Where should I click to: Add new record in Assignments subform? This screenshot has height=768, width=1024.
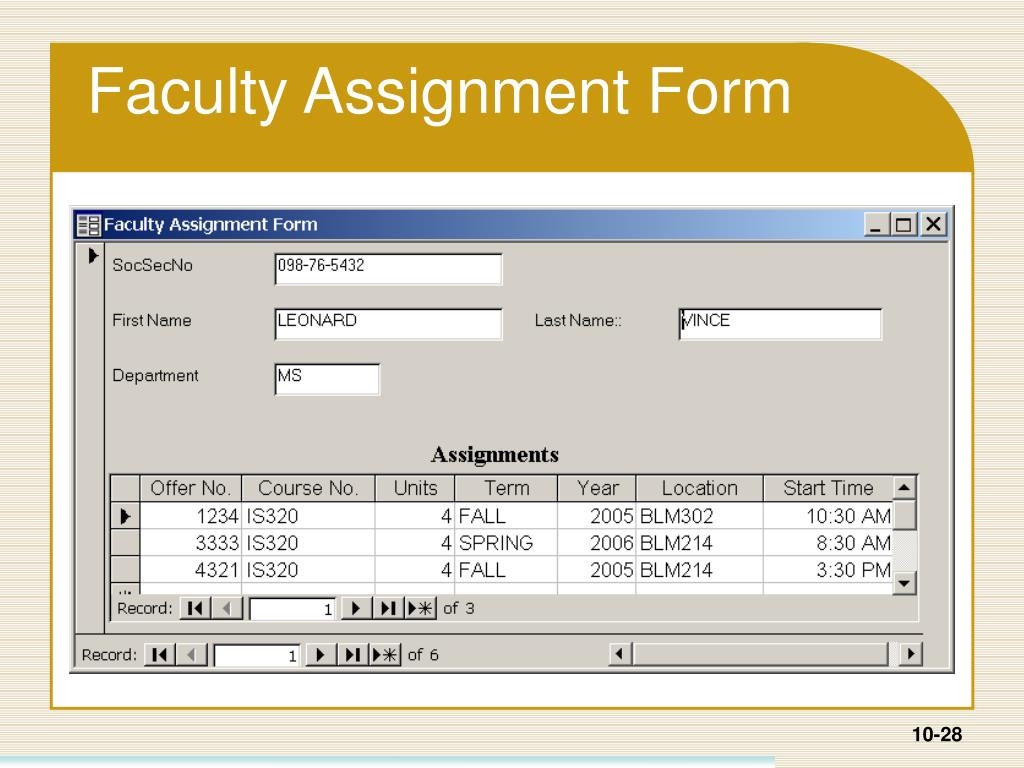click(x=420, y=609)
